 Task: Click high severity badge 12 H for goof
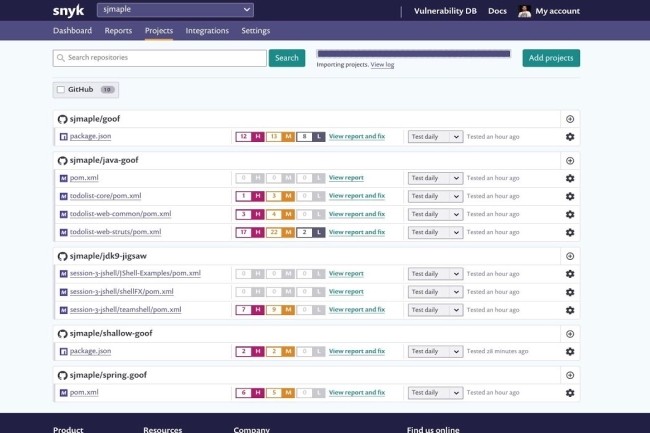250,137
